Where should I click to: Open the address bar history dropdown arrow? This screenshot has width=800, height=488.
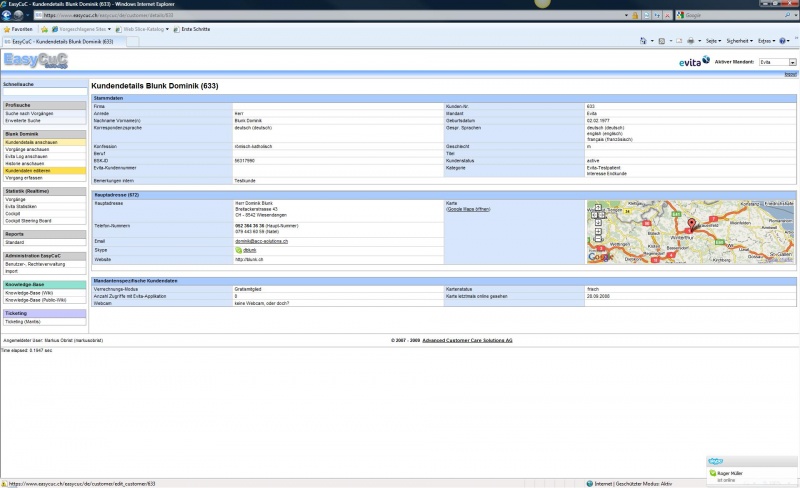626,15
